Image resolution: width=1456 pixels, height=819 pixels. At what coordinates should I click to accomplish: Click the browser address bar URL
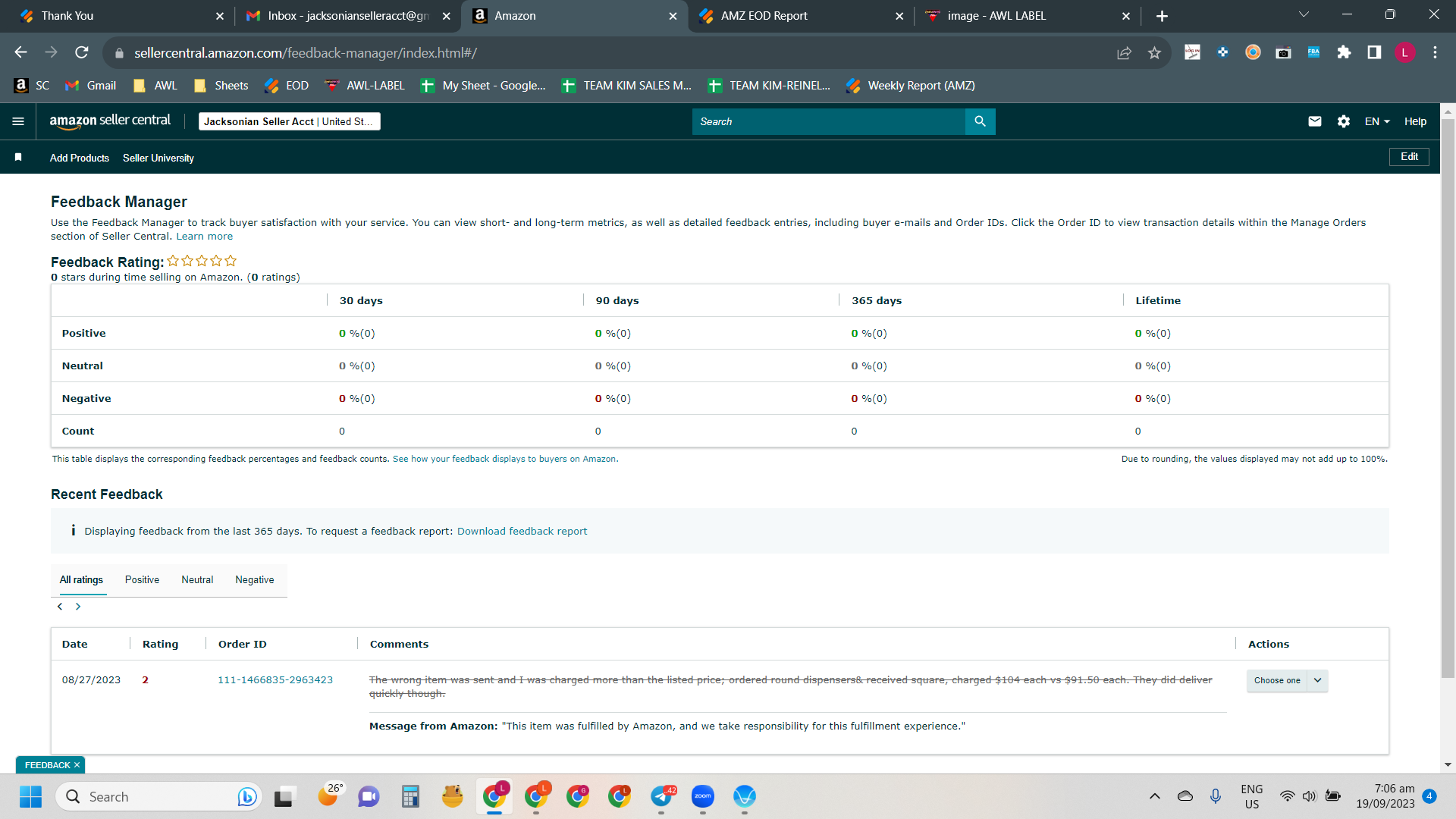pos(306,52)
